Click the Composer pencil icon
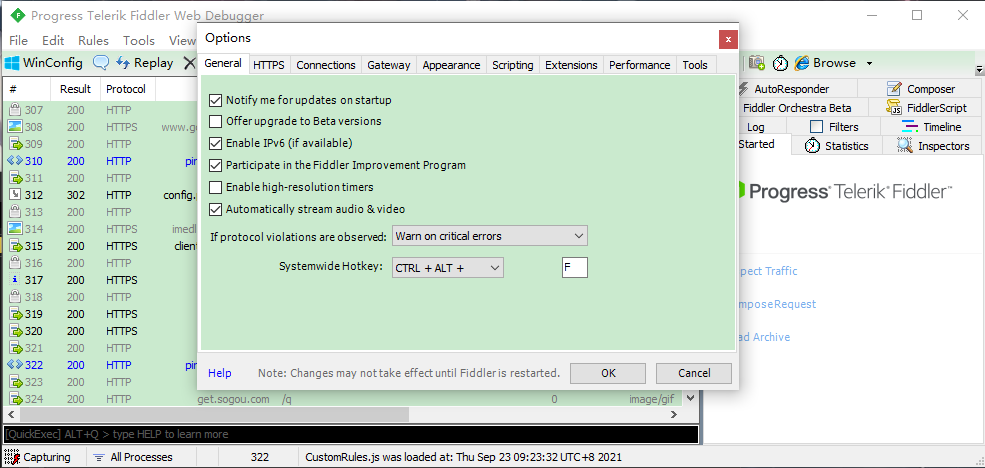The height and width of the screenshot is (468, 985). click(895, 89)
